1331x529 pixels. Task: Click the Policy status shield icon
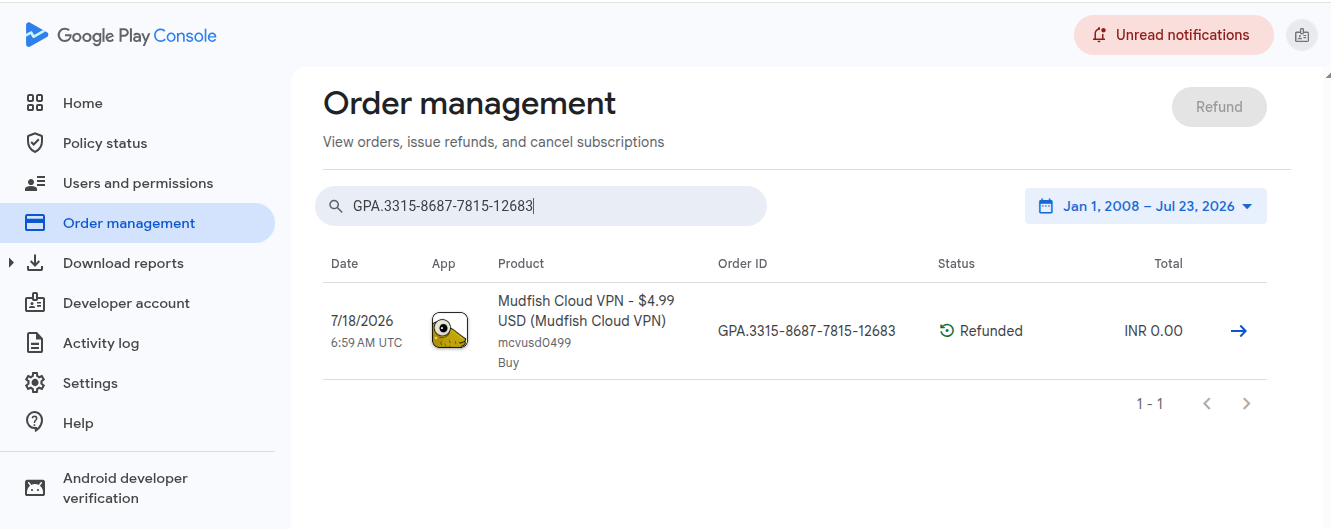35,143
